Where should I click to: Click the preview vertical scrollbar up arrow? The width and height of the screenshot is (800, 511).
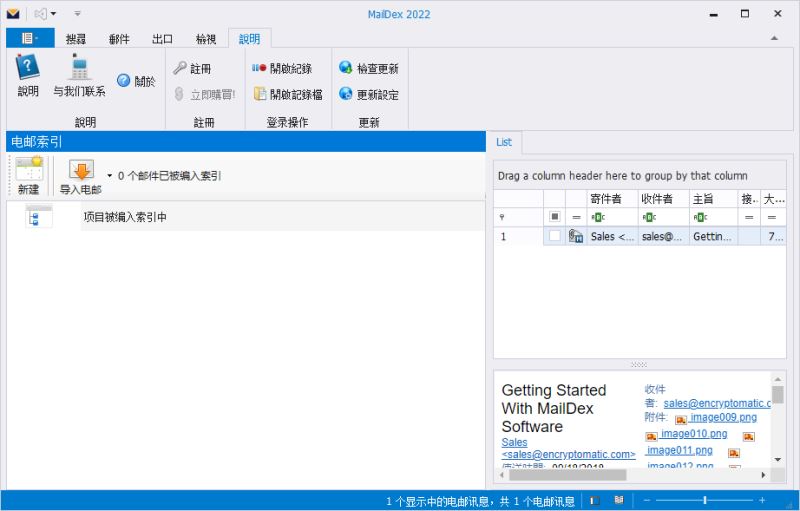tap(778, 379)
